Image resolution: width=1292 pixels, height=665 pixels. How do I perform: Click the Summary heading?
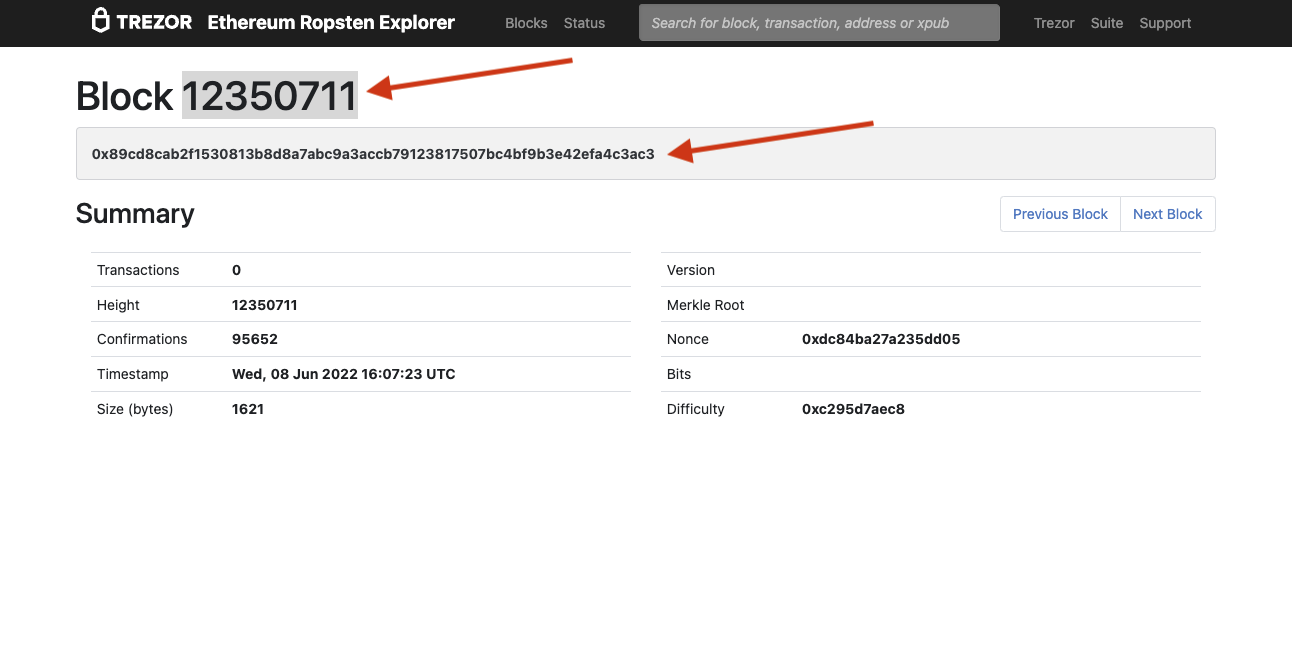[135, 214]
